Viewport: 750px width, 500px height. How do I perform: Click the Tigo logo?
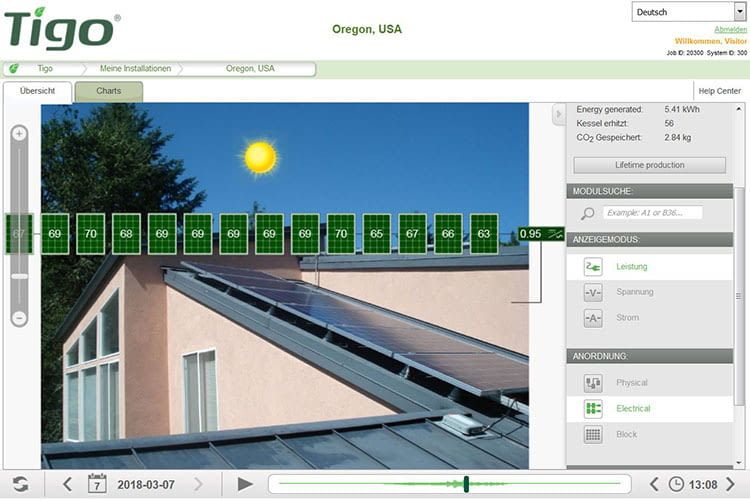pyautogui.click(x=62, y=29)
